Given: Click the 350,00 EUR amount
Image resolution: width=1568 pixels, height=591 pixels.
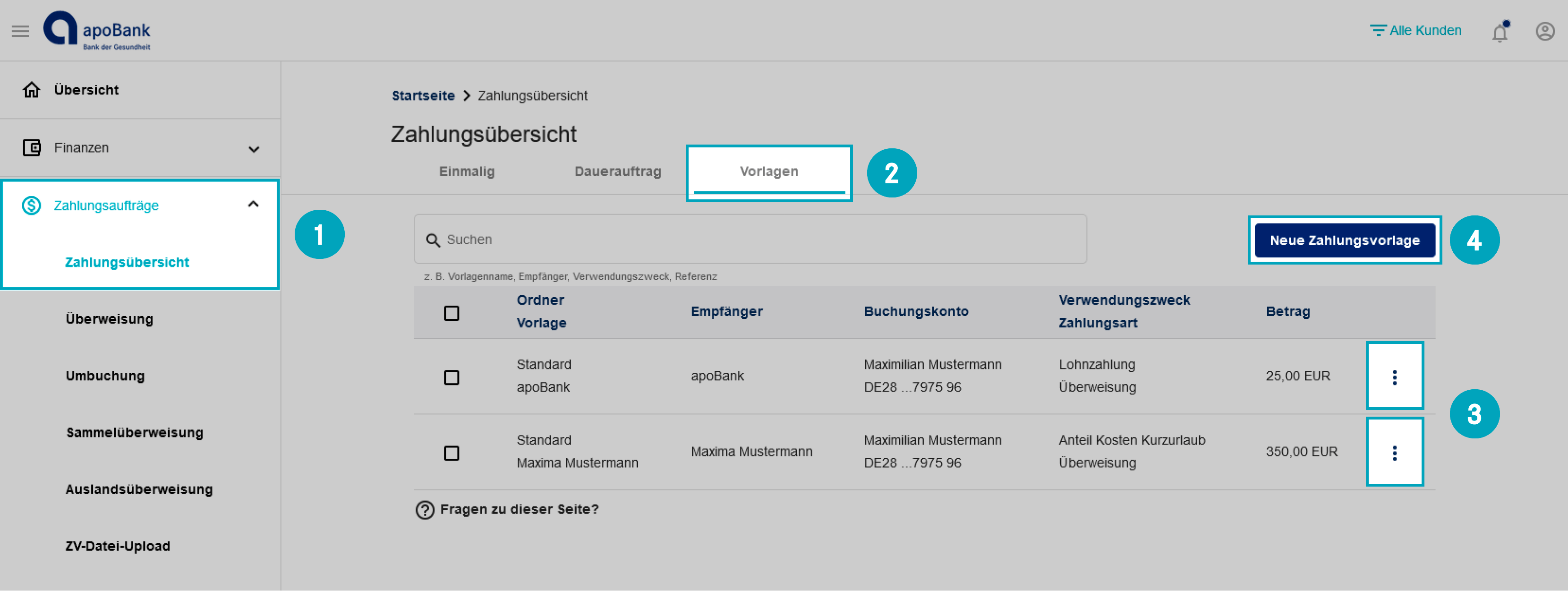Looking at the screenshot, I should click(1301, 452).
